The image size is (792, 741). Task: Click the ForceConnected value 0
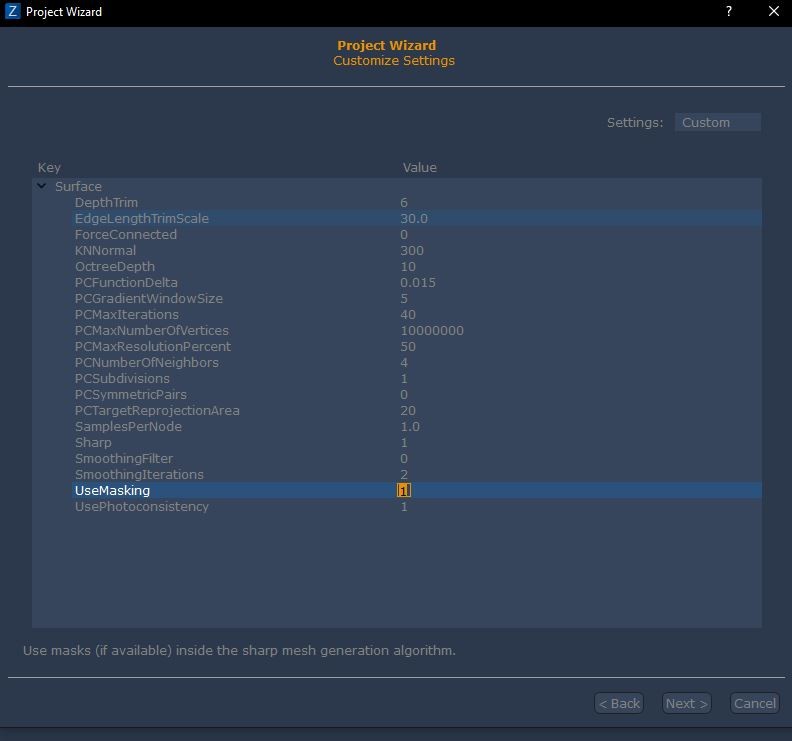click(x=404, y=234)
